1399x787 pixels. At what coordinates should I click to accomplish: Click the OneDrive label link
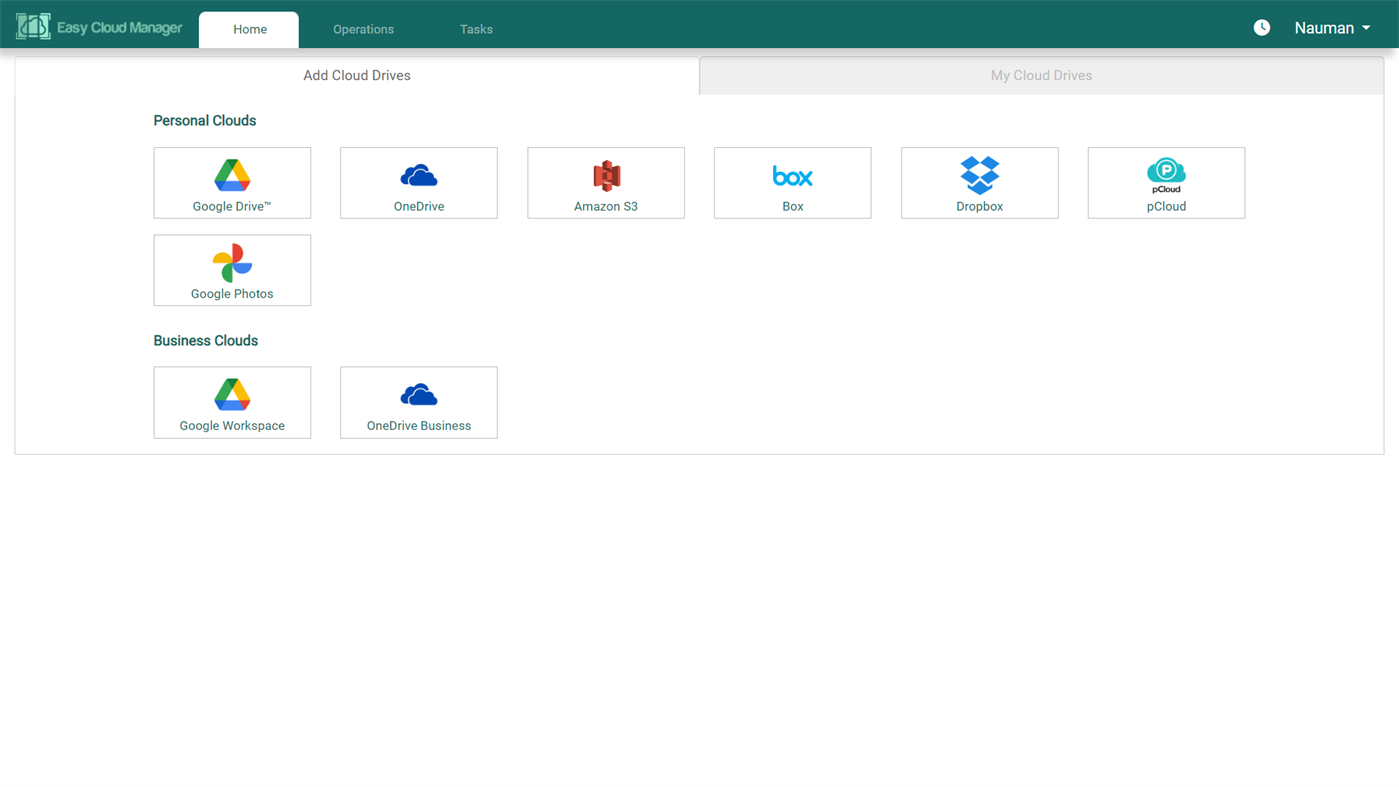click(418, 205)
